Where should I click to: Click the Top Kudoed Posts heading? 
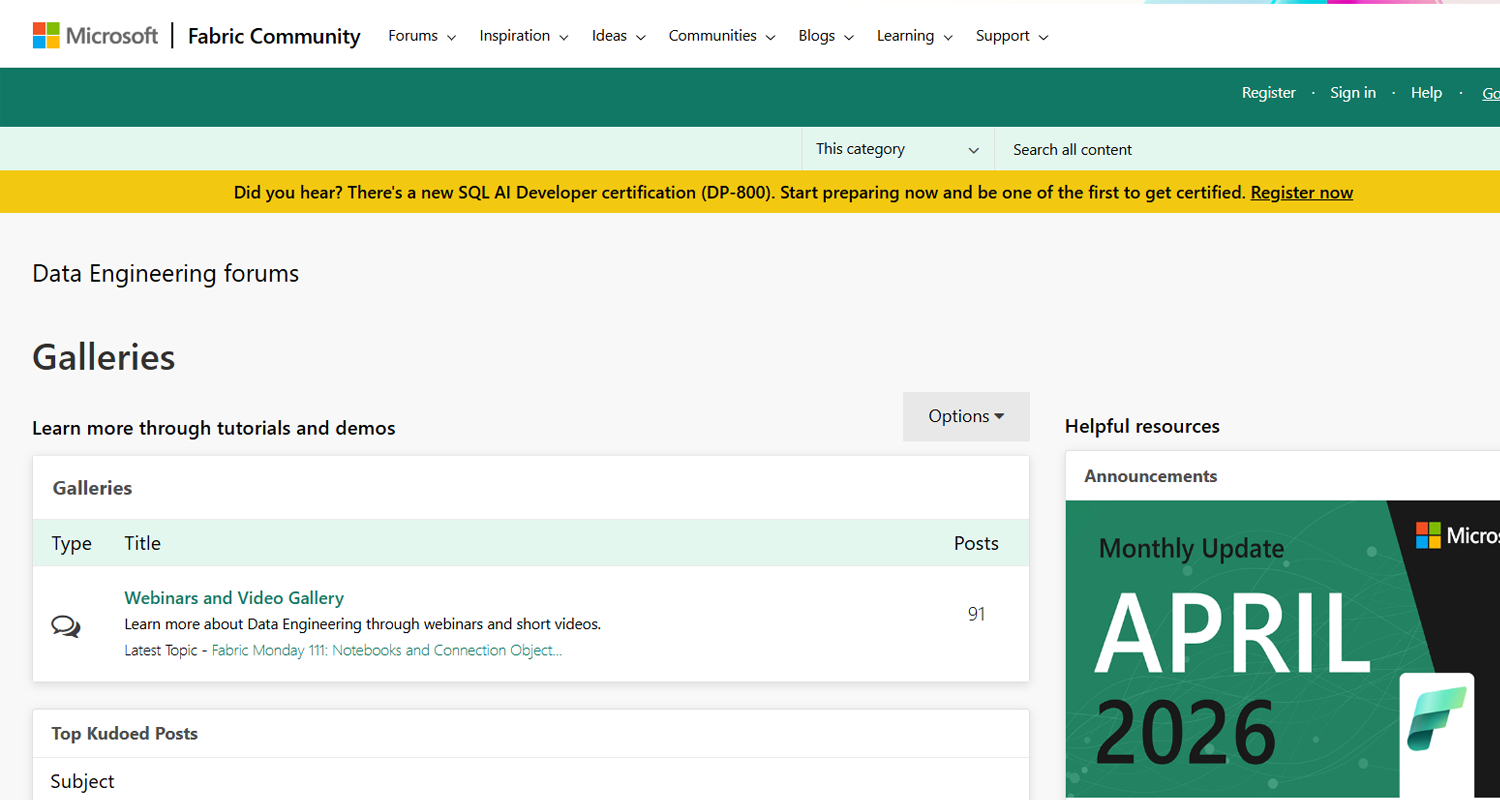pyautogui.click(x=125, y=734)
